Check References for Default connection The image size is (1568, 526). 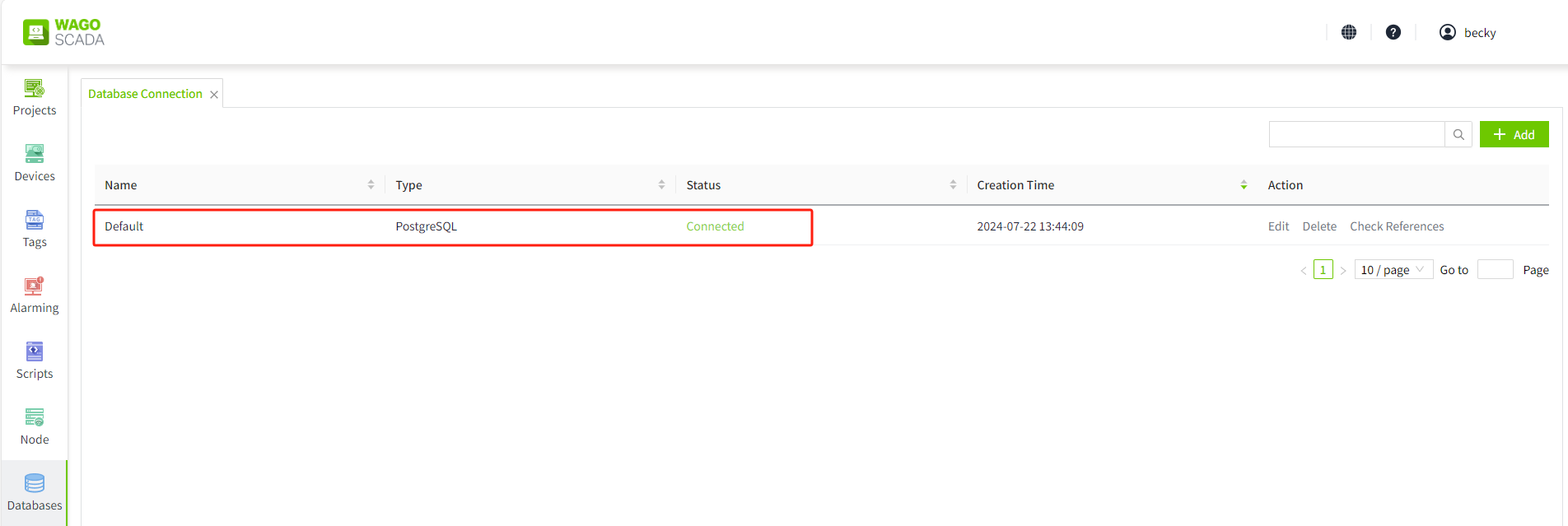(1397, 226)
